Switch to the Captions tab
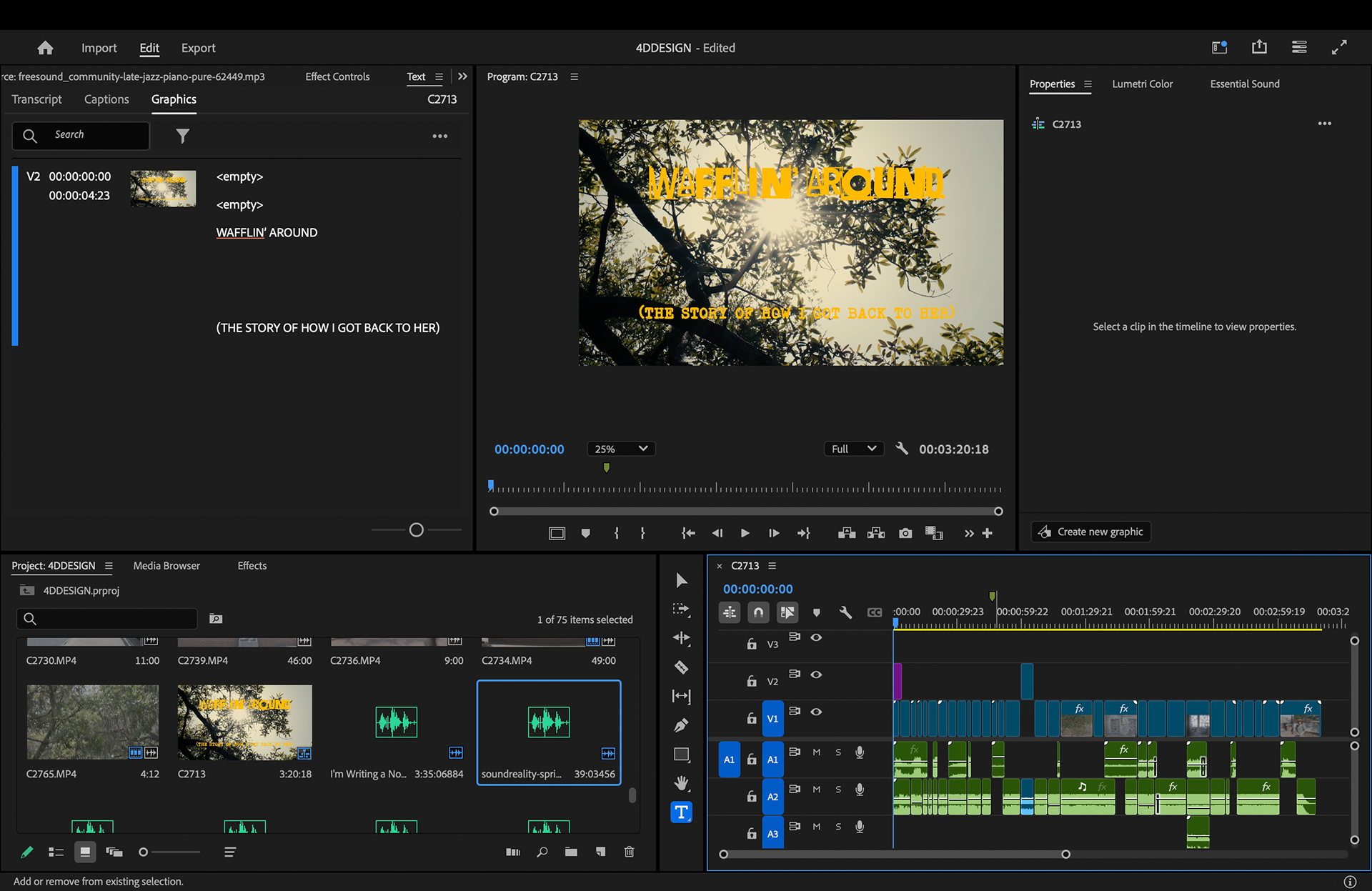This screenshot has width=1372, height=891. [106, 99]
